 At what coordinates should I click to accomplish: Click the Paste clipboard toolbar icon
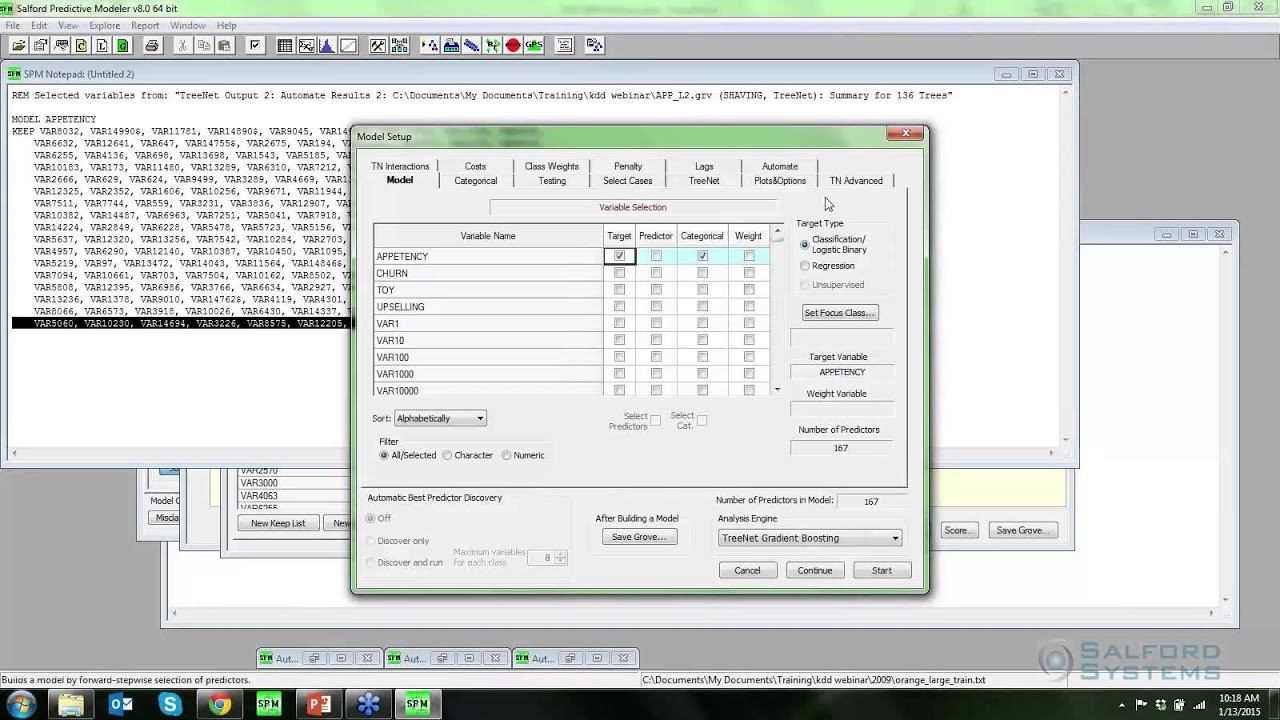pos(224,45)
